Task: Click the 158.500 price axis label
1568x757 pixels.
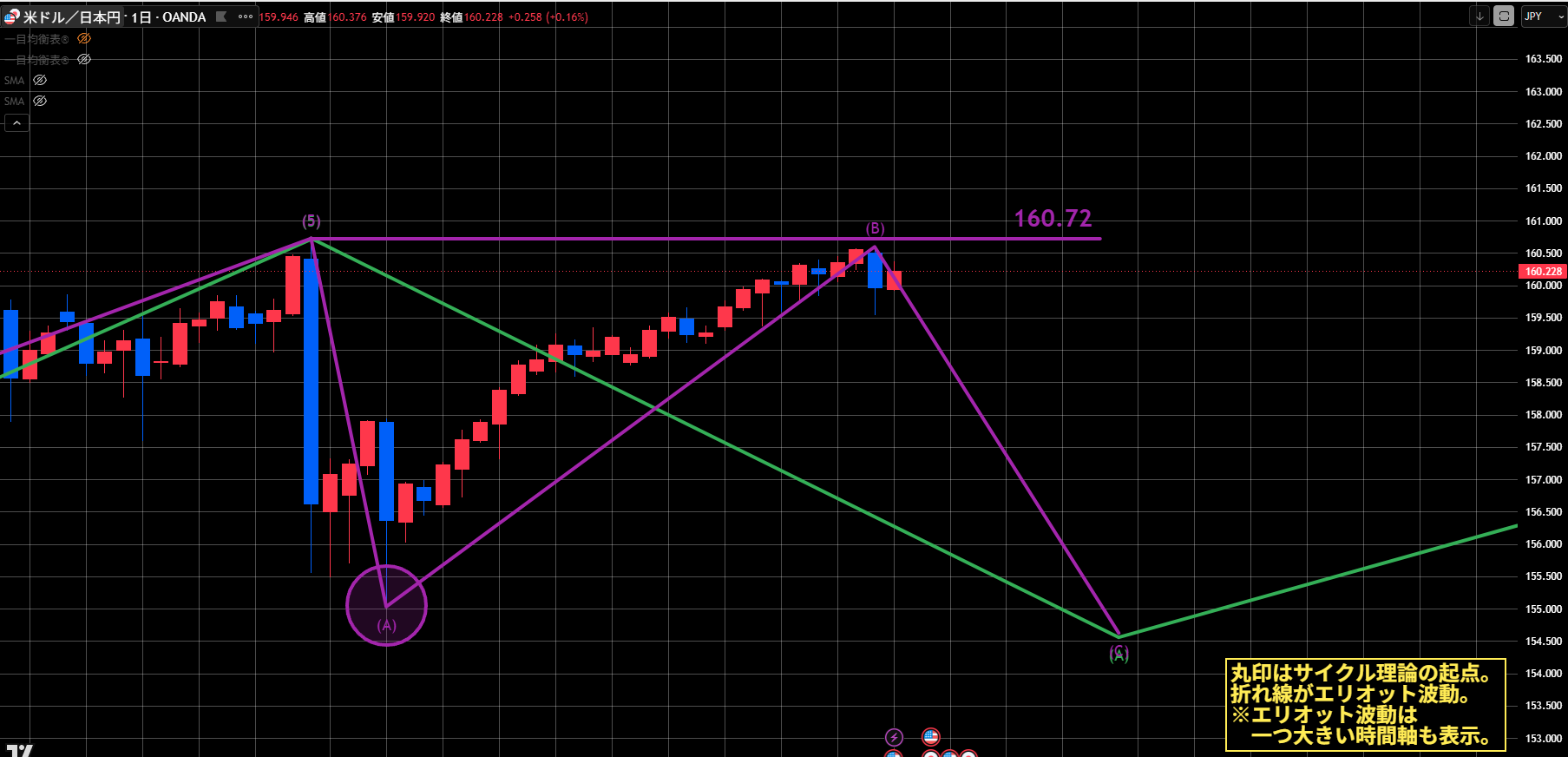Action: [x=1544, y=383]
